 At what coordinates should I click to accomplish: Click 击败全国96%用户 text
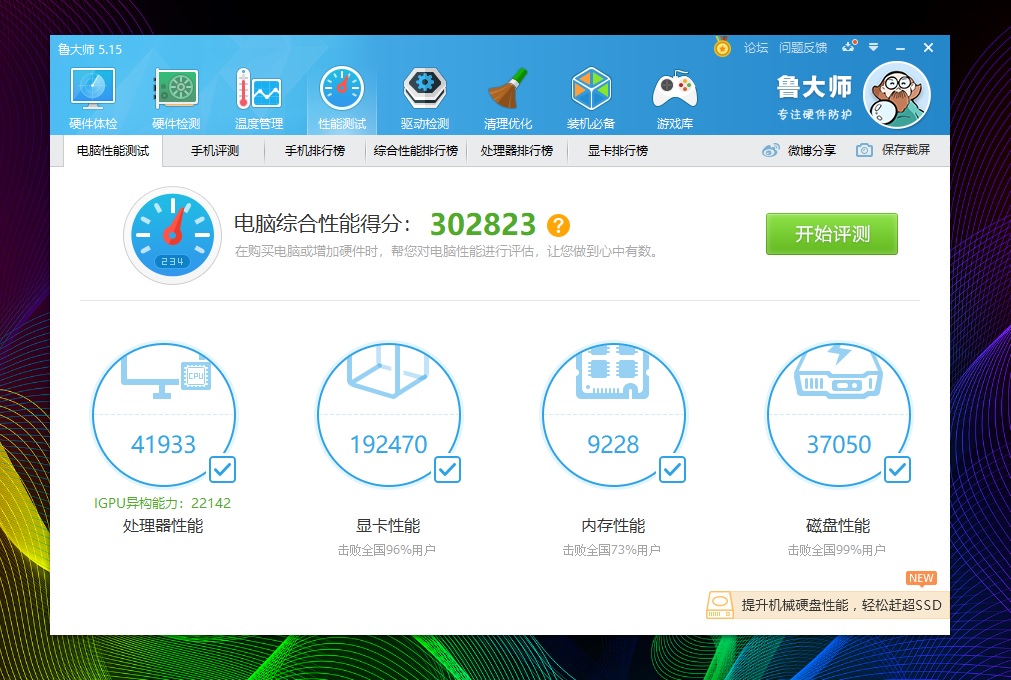[x=387, y=550]
